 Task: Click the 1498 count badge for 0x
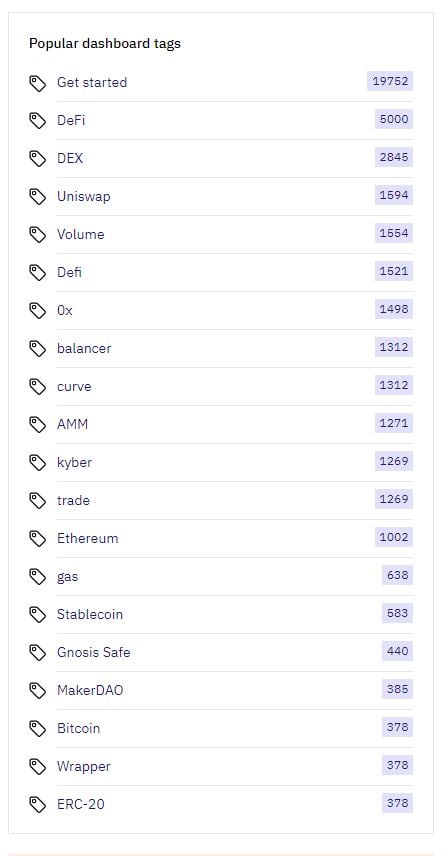[394, 310]
